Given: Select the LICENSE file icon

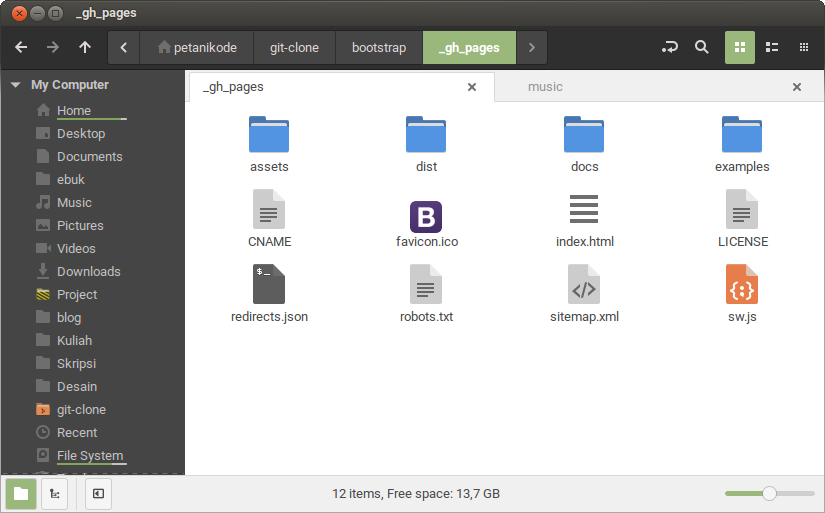Looking at the screenshot, I should click(x=742, y=209).
